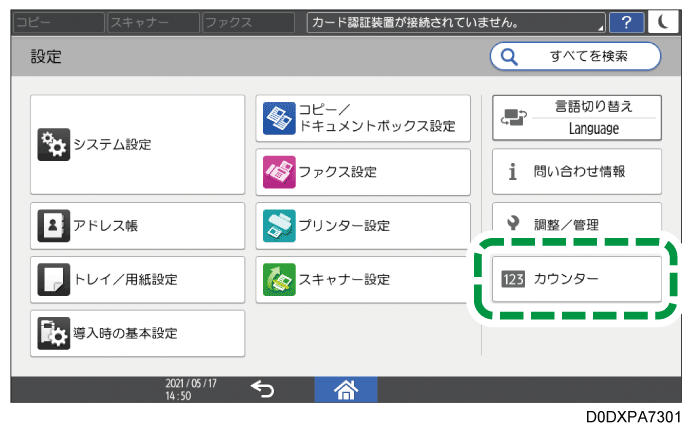Switch to the ファクス function tab
Screen dimensions: 691x427
point(249,22)
